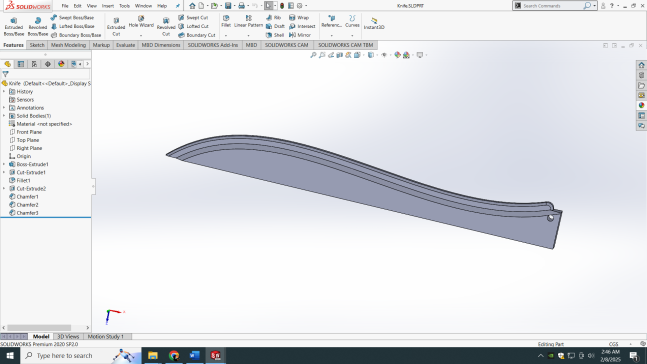Select the Revolved Boss/Base tool
This screenshot has height=364, width=647.
[x=38, y=27]
